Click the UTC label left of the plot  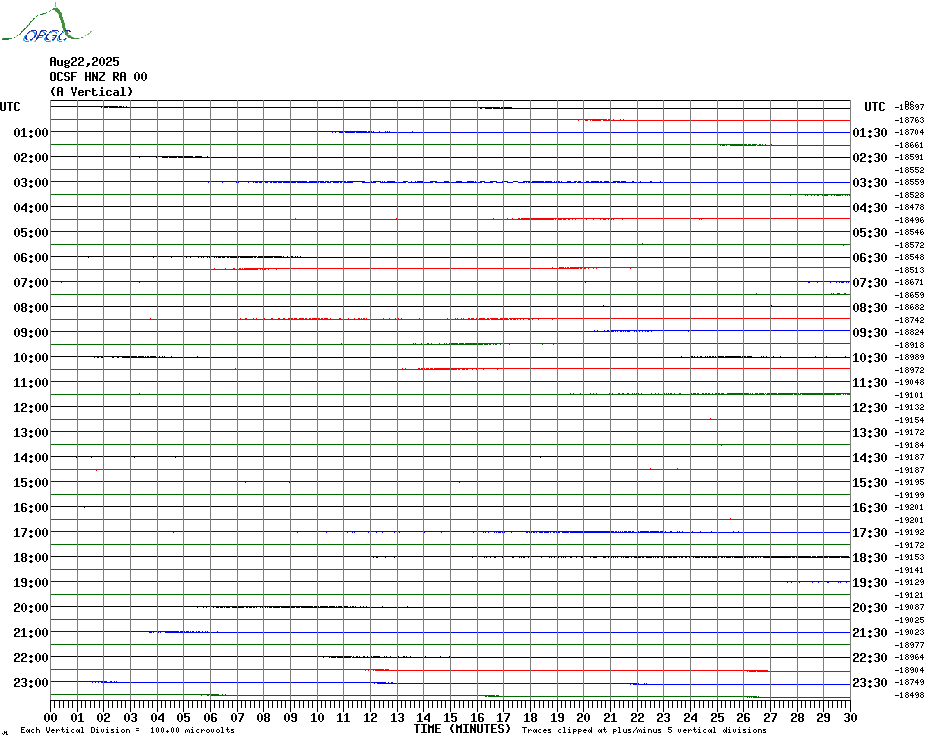click(x=10, y=107)
